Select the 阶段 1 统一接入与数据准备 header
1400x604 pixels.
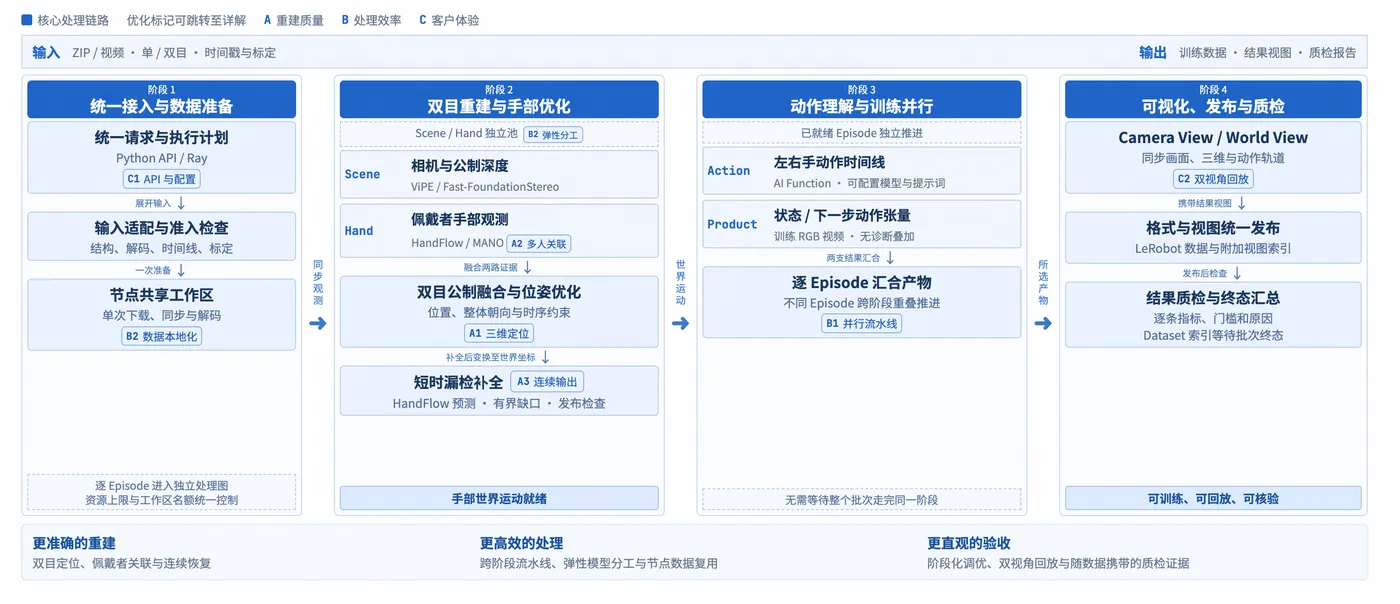pos(161,99)
